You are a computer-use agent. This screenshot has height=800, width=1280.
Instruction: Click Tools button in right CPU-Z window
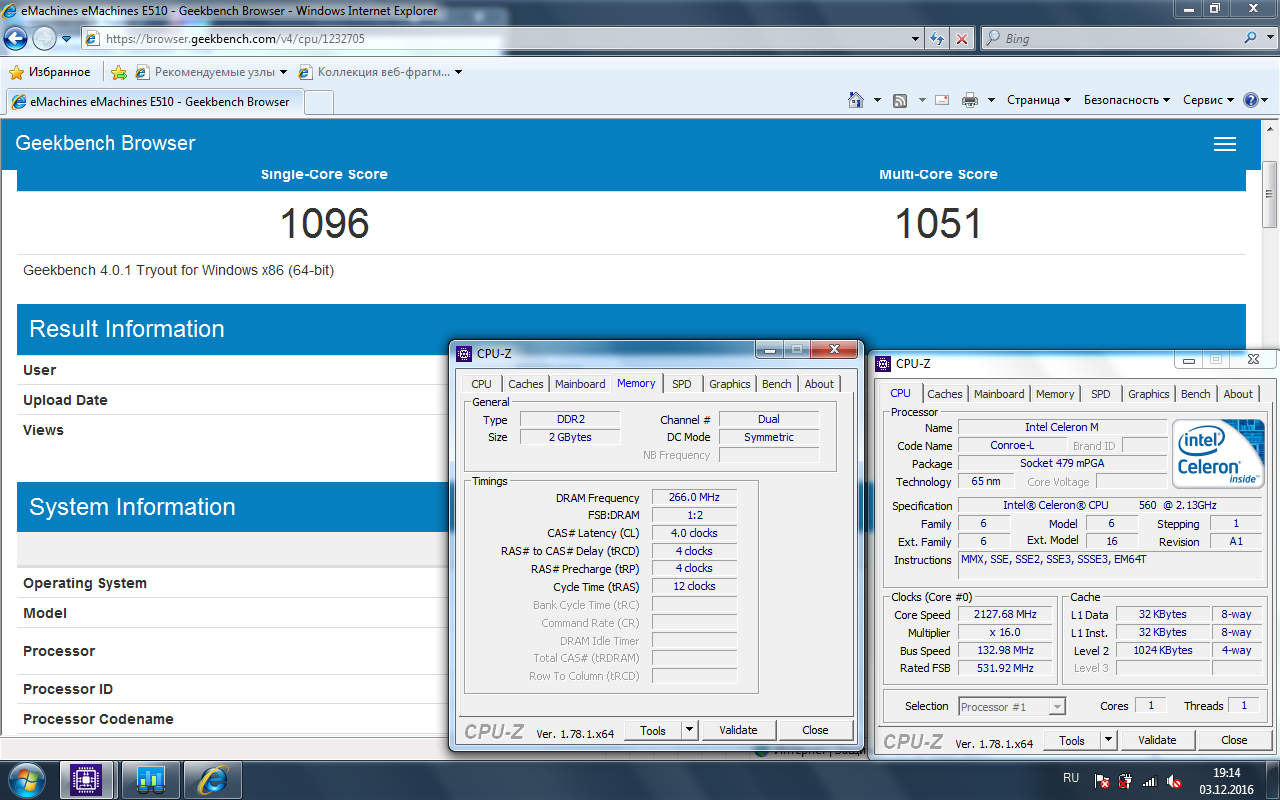coord(1072,740)
